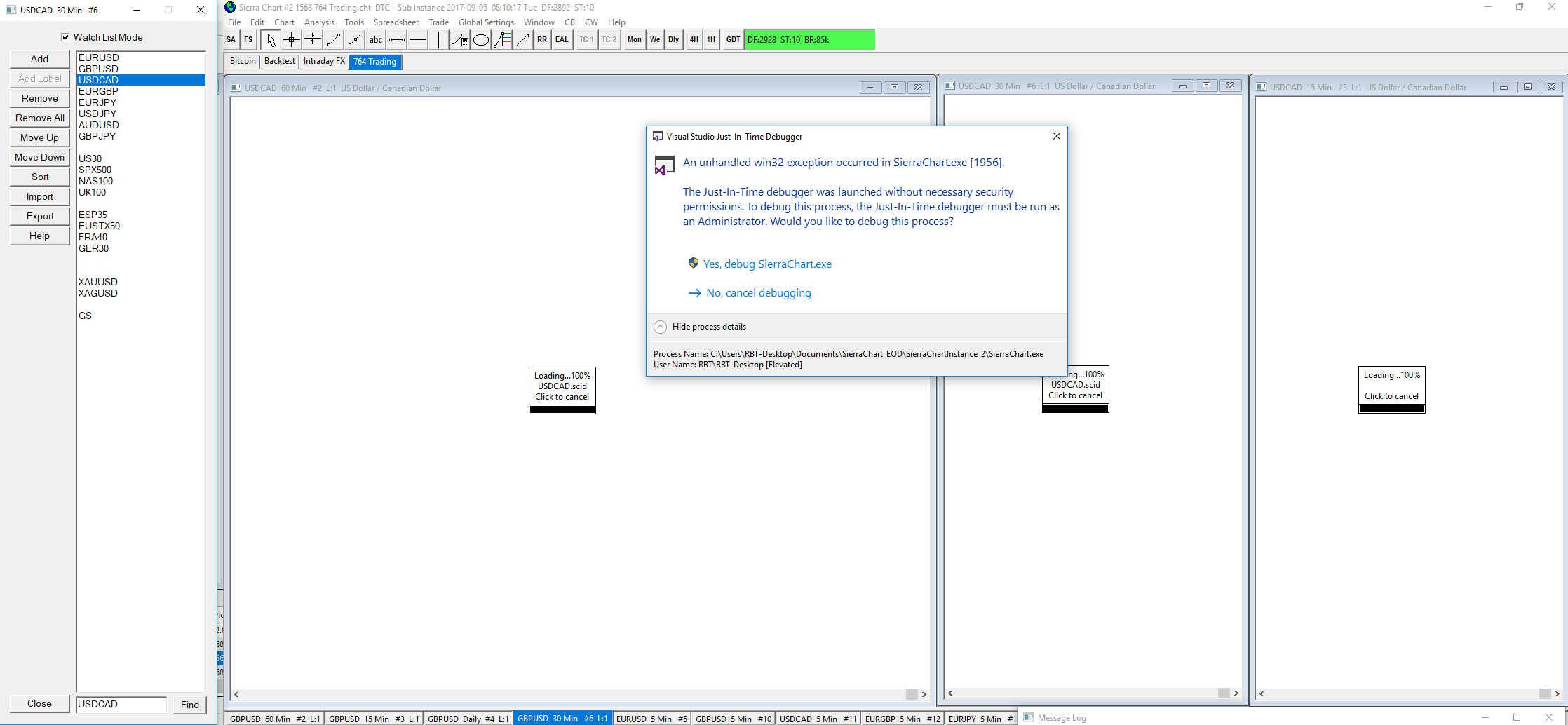This screenshot has width=1568, height=725.
Task: Switch to the Bitcoin chartbook tab
Action: [x=243, y=62]
